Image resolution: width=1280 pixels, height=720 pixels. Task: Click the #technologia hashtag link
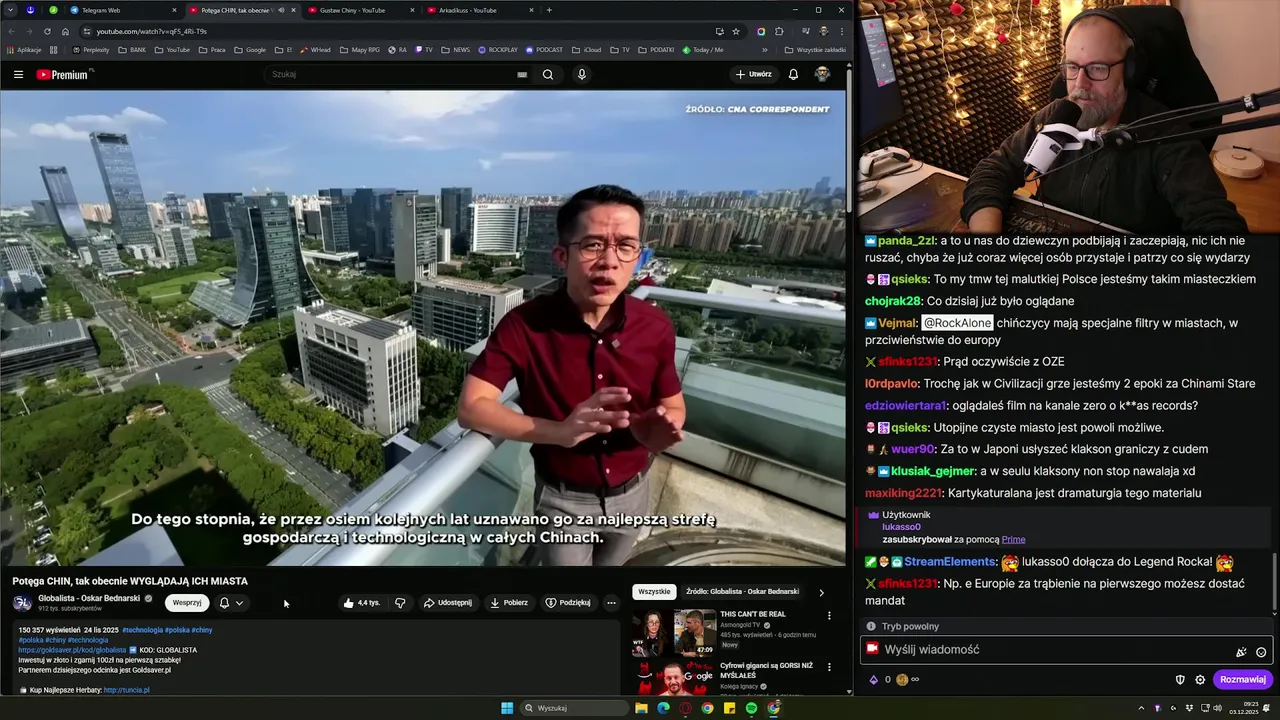[x=142, y=630]
